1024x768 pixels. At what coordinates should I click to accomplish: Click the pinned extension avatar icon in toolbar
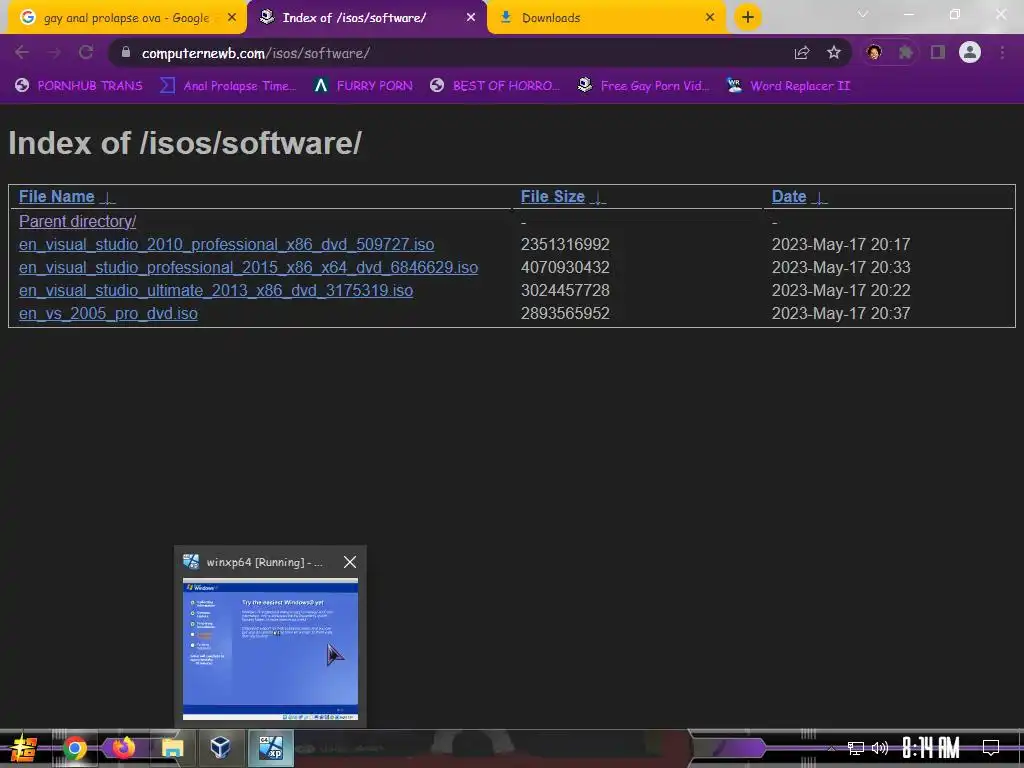(x=874, y=53)
